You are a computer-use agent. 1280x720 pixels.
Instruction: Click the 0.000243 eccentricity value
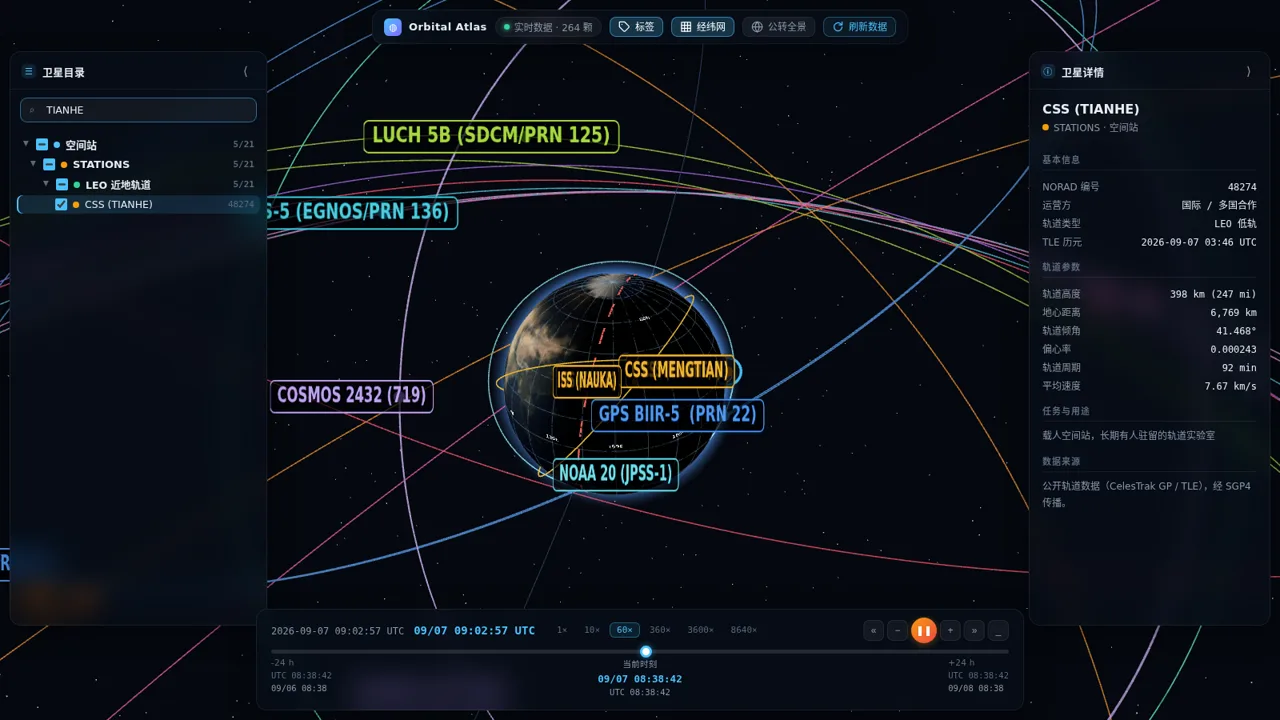coord(1233,350)
